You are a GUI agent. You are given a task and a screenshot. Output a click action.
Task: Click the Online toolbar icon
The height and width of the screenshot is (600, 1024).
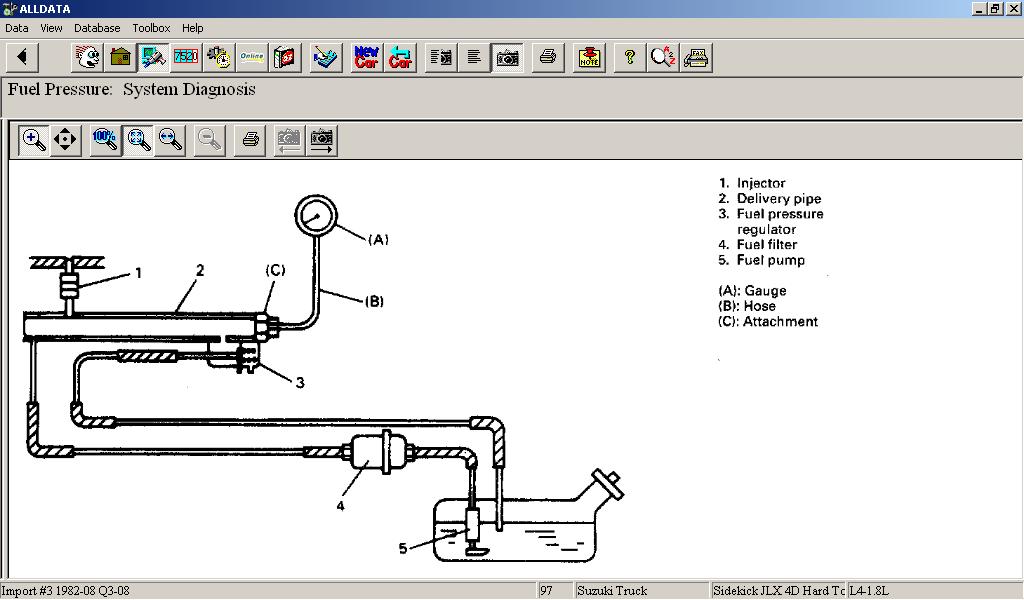tap(251, 57)
